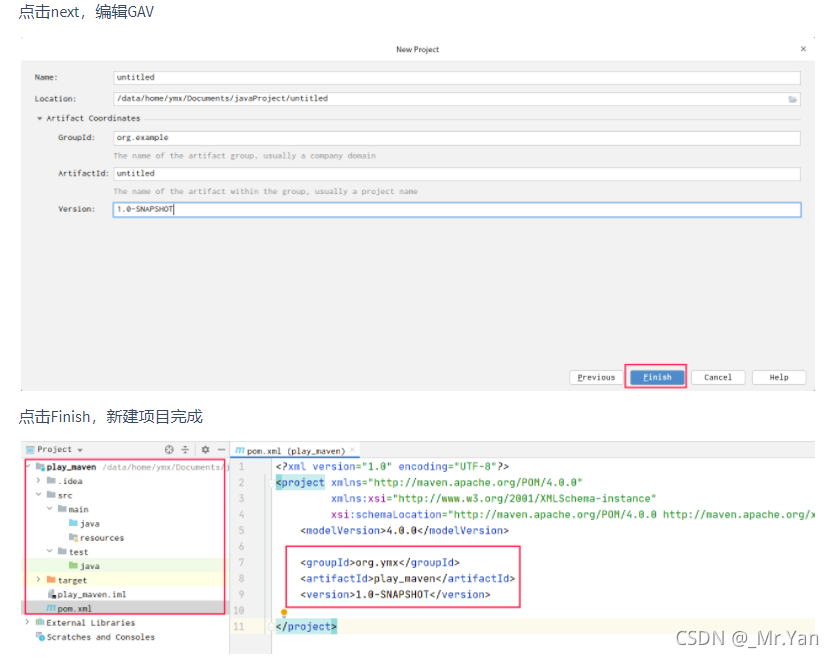The height and width of the screenshot is (658, 834).
Task: Close the New Project dialog with X
Action: point(803,49)
